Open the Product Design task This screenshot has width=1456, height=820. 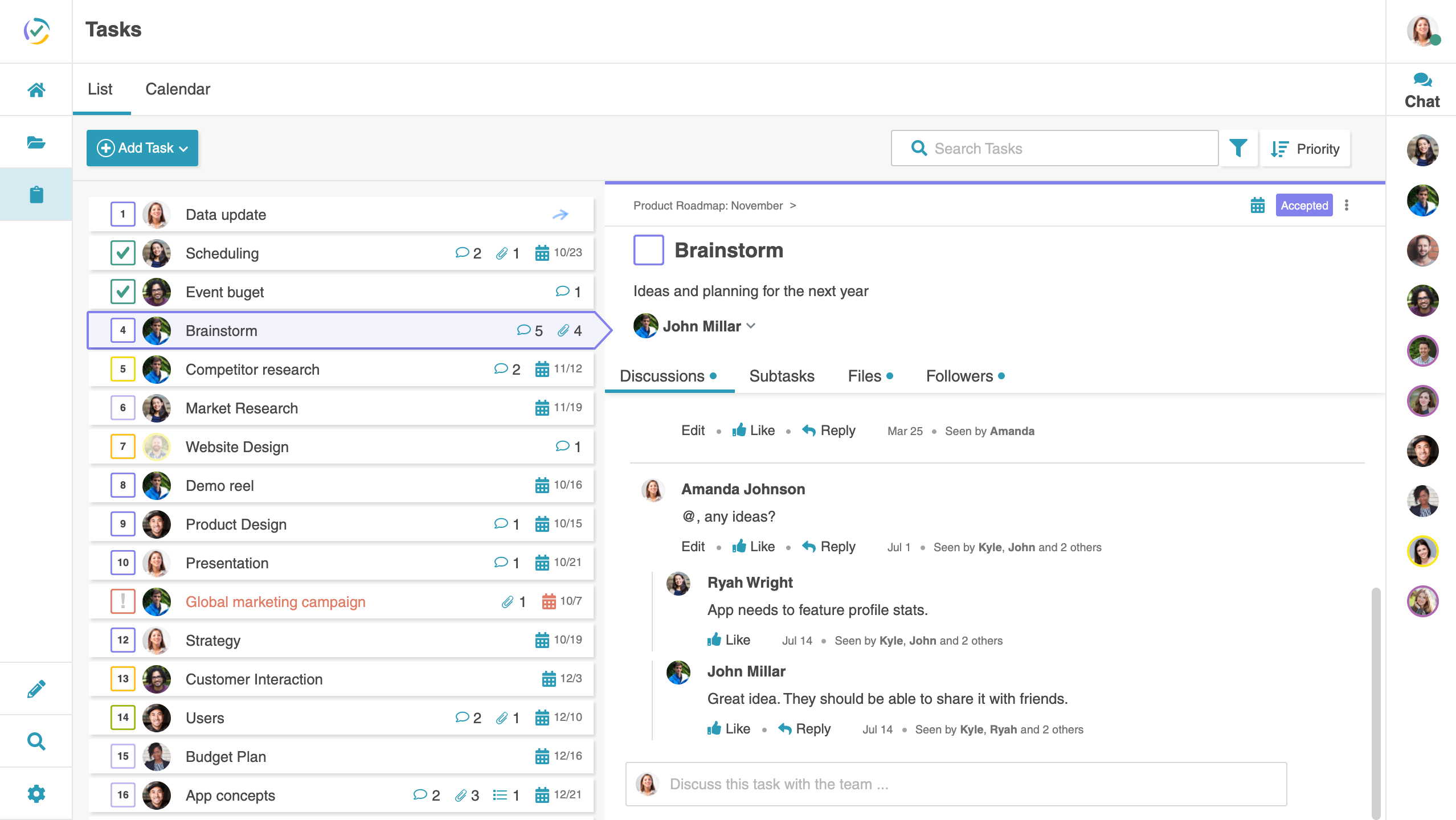(x=342, y=524)
